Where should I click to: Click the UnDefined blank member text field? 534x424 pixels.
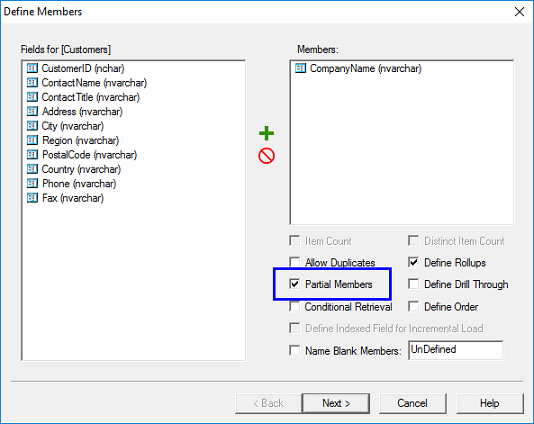[x=456, y=350]
